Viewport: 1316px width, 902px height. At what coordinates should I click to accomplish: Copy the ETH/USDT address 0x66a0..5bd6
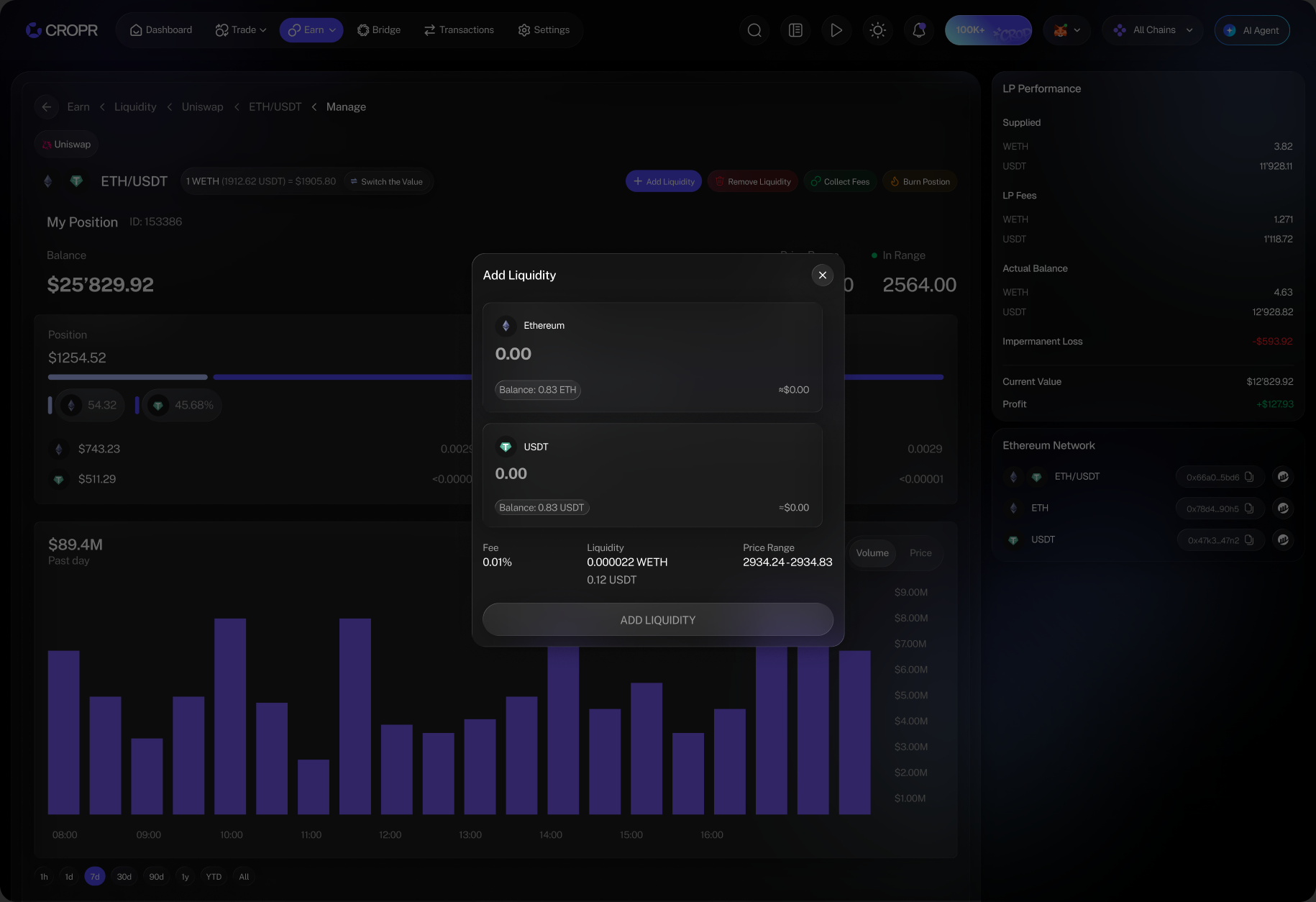coord(1249,477)
